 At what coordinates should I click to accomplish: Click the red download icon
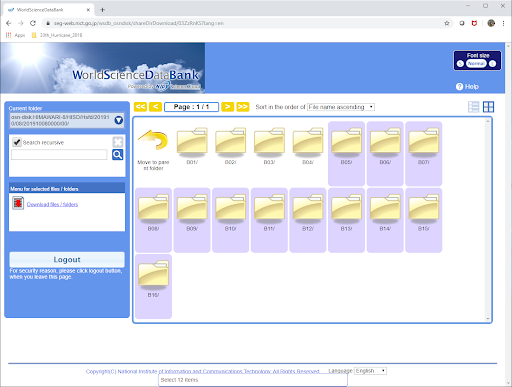click(18, 203)
